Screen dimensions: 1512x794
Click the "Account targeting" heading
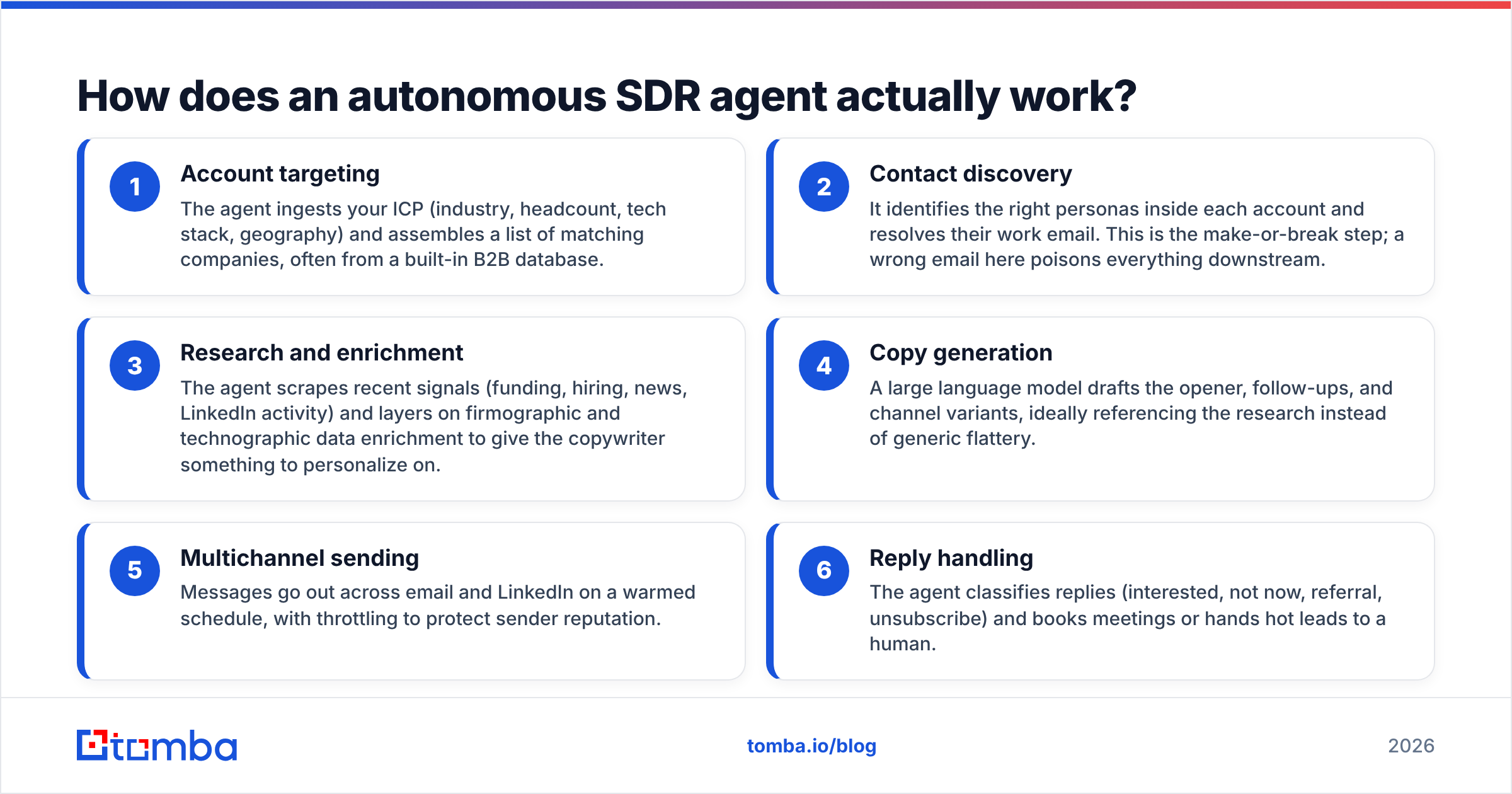click(x=280, y=174)
